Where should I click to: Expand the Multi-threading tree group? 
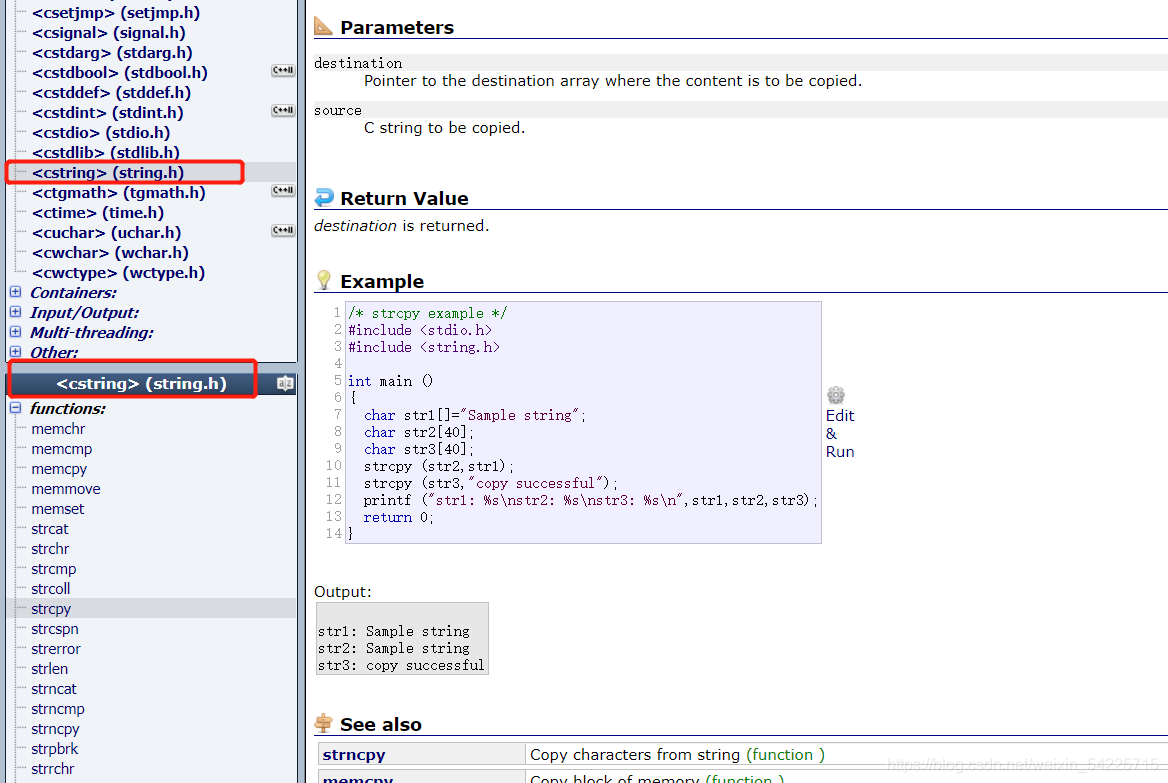15,332
